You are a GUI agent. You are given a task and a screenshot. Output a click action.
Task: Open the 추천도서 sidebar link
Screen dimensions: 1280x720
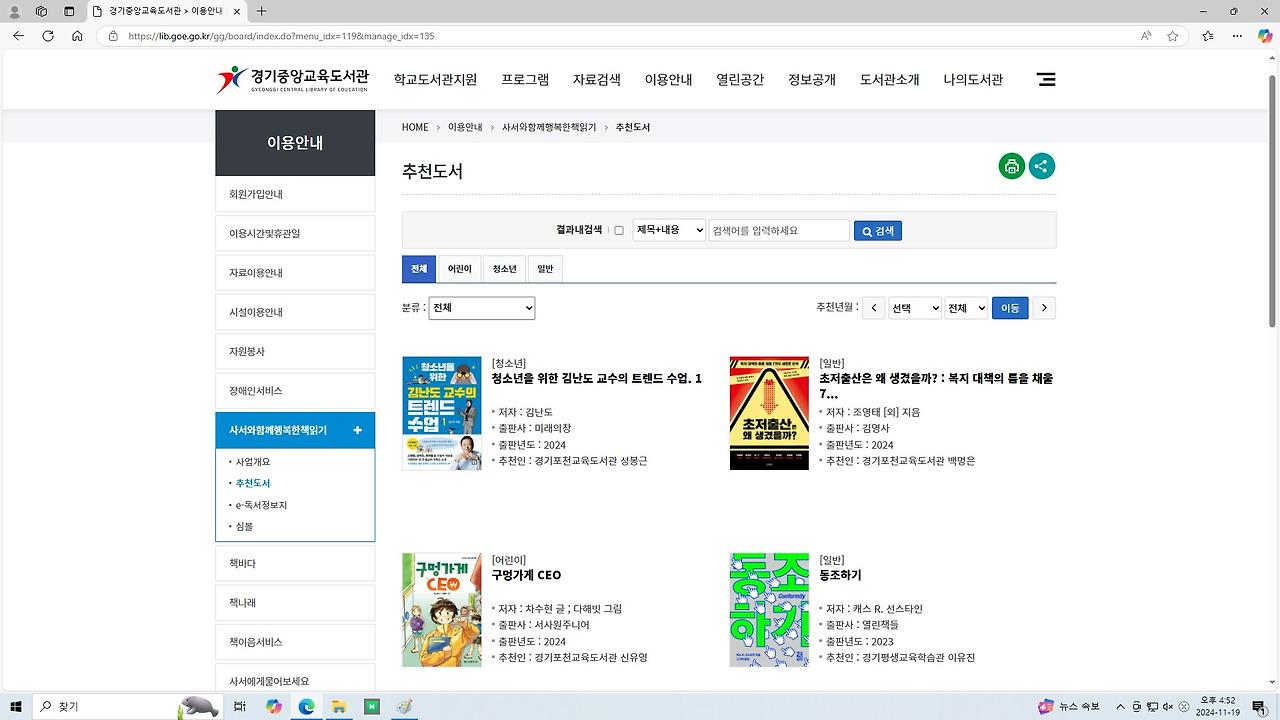coord(253,483)
